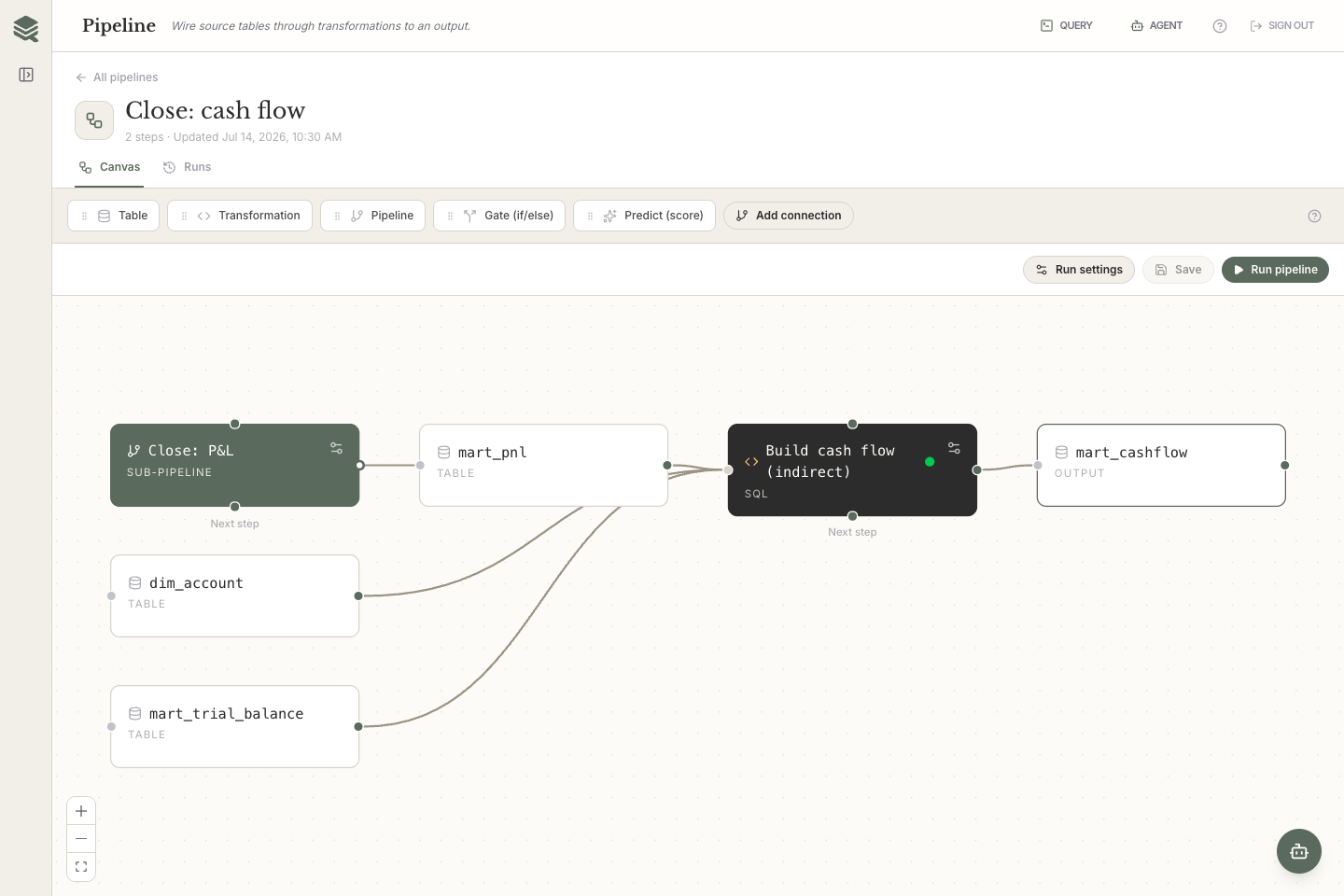The height and width of the screenshot is (896, 1344).
Task: Grab the Pipeline item drag handle
Action: (337, 216)
